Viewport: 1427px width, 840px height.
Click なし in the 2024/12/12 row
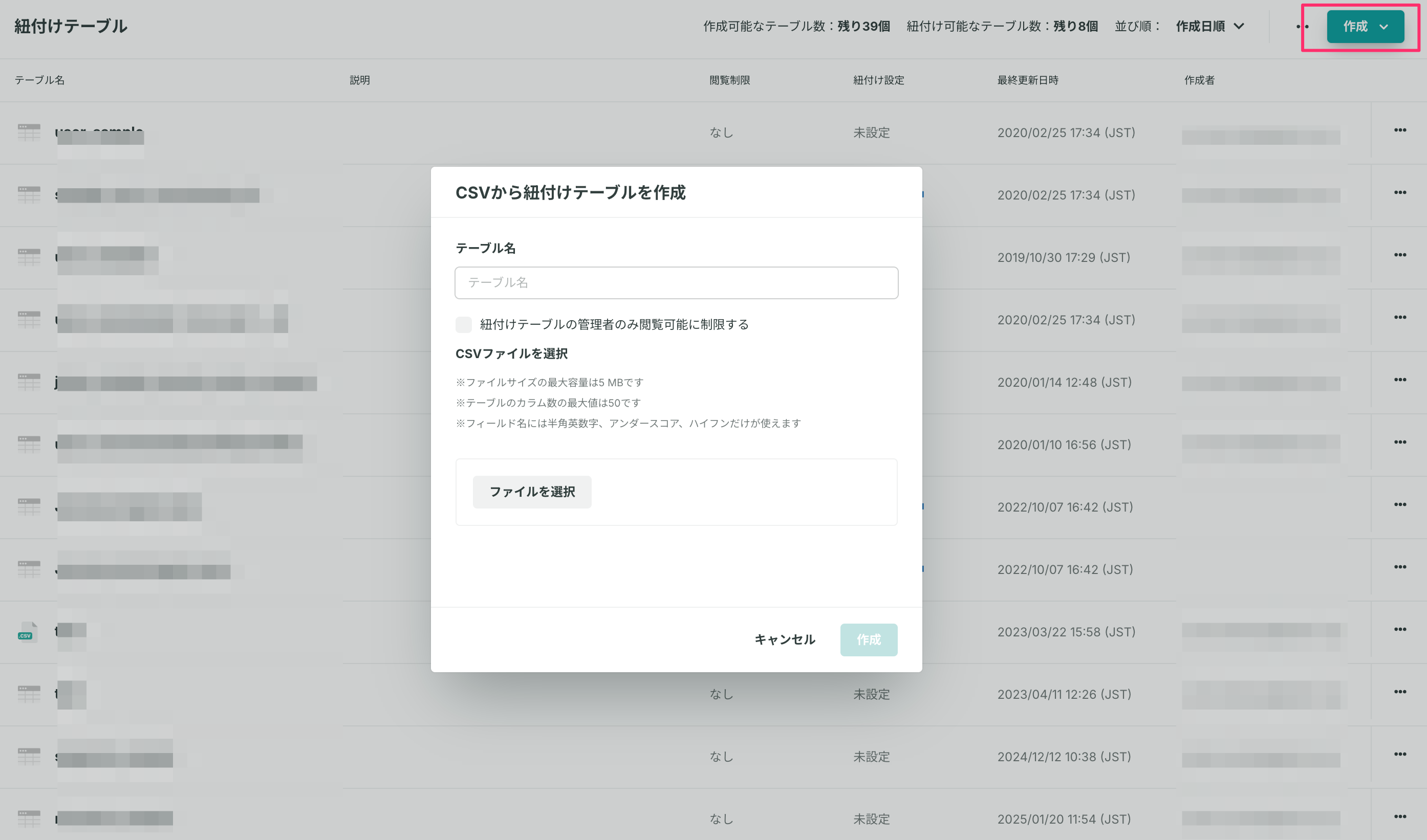click(x=721, y=757)
